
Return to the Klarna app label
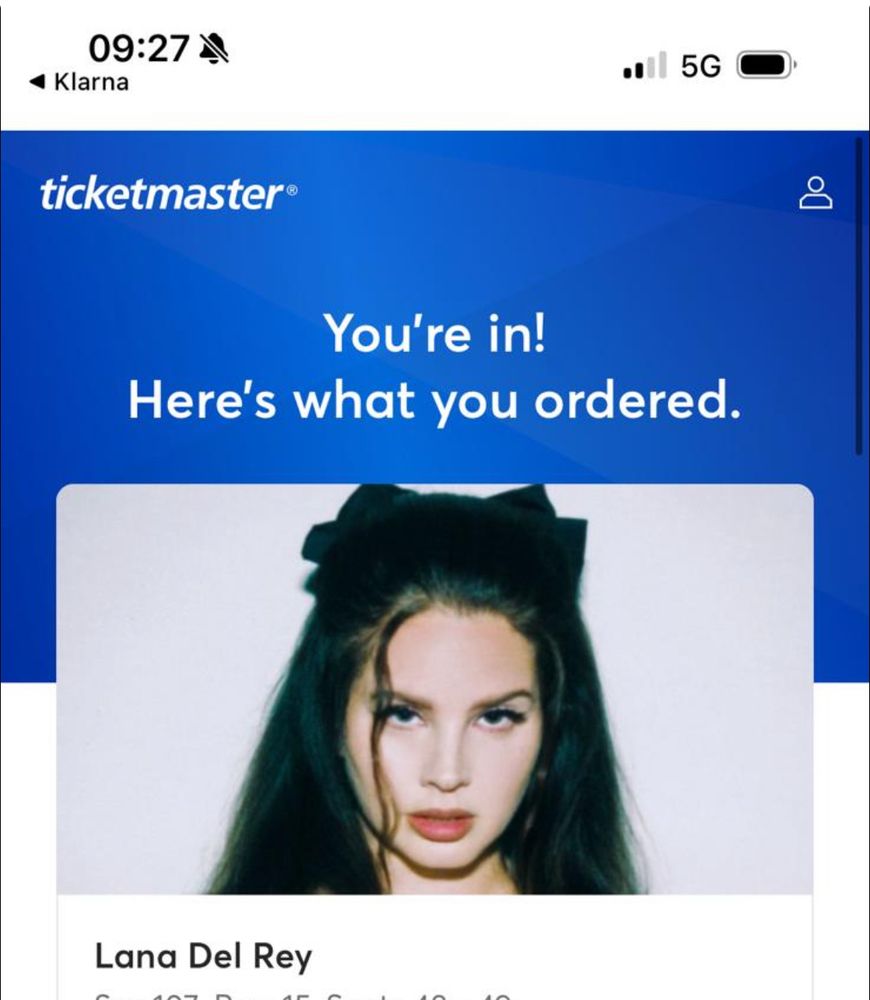click(x=91, y=82)
